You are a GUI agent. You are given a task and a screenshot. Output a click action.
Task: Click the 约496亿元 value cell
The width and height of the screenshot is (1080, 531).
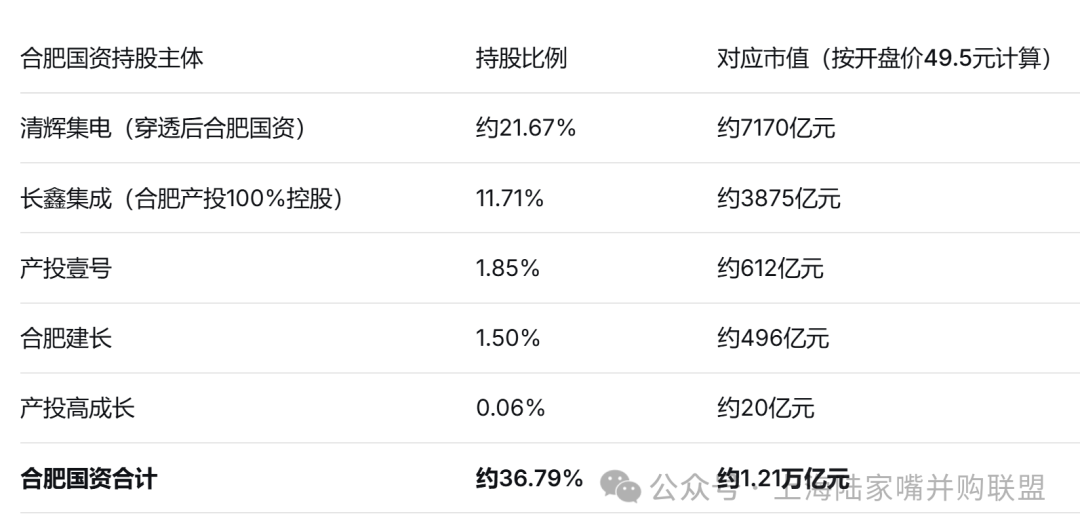(773, 339)
